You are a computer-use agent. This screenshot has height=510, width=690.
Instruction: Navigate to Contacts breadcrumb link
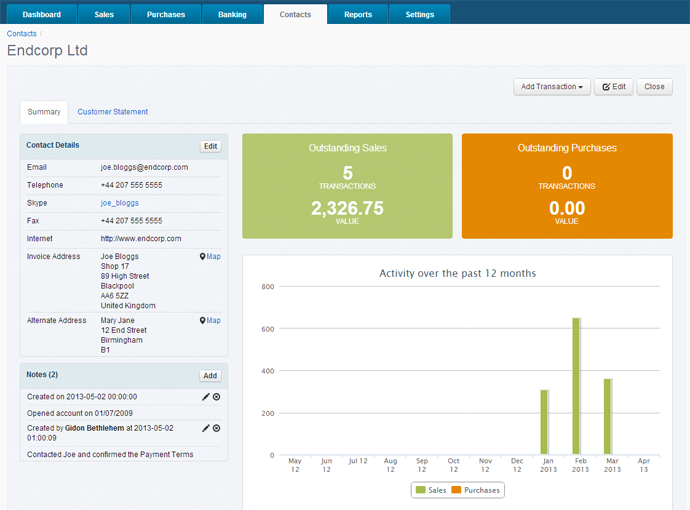pos(22,33)
